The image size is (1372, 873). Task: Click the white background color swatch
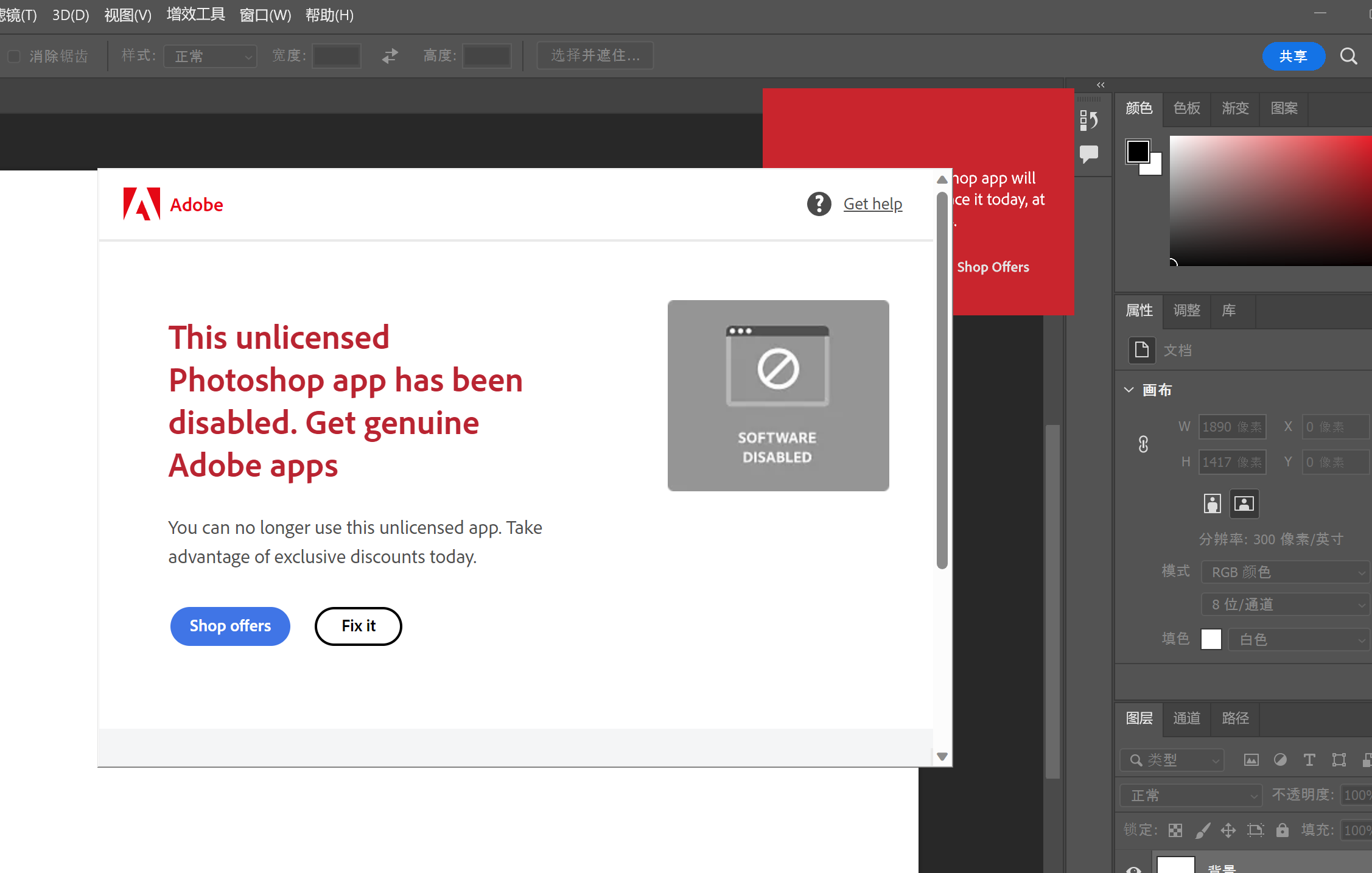click(1155, 168)
